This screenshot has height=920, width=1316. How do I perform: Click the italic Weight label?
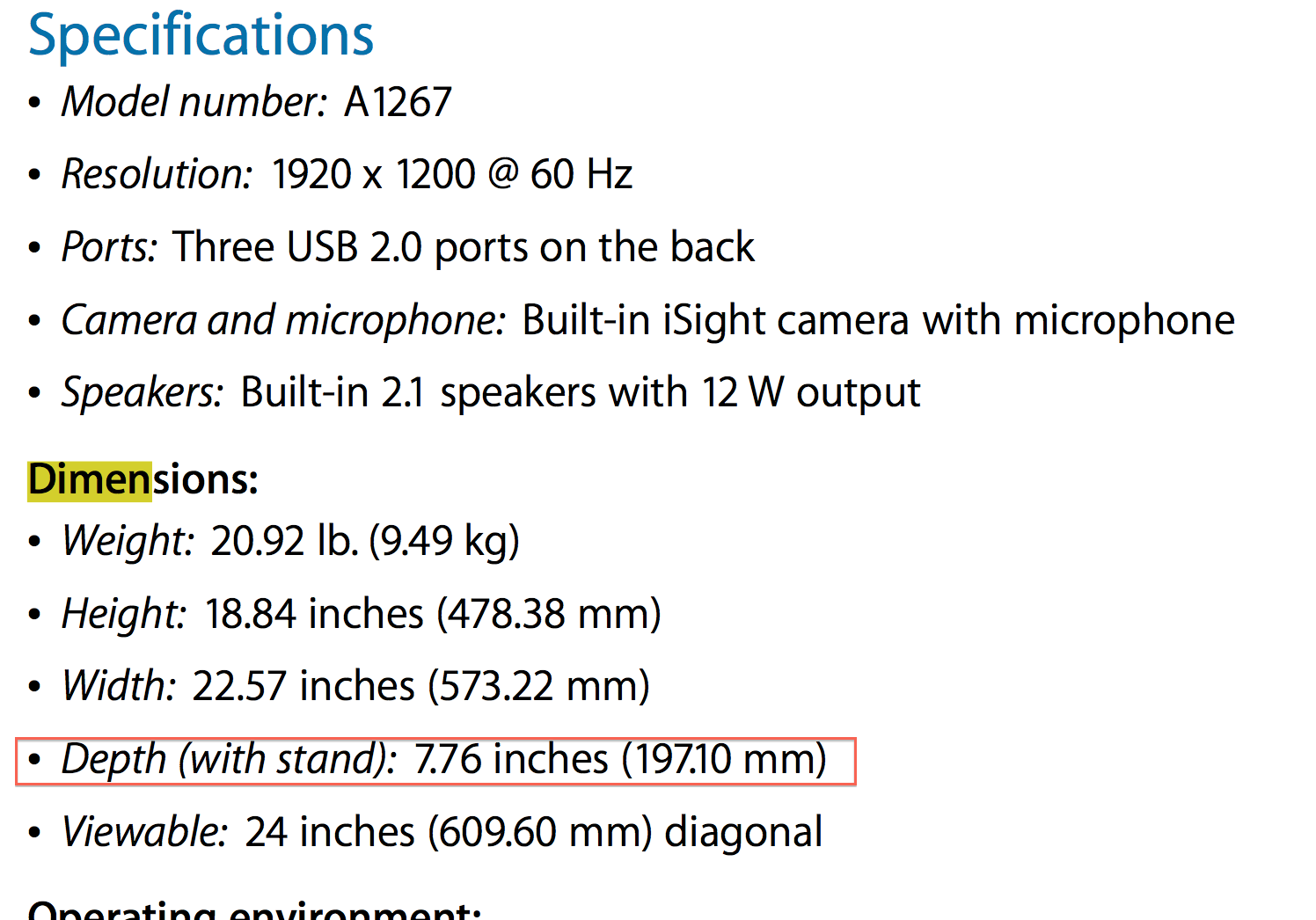point(127,541)
